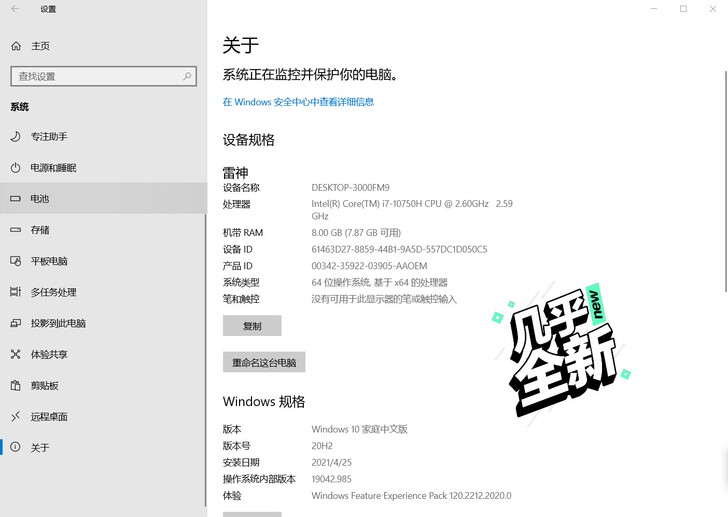728x517 pixels.
Task: Select 电池 settings page
Action: tap(103, 199)
